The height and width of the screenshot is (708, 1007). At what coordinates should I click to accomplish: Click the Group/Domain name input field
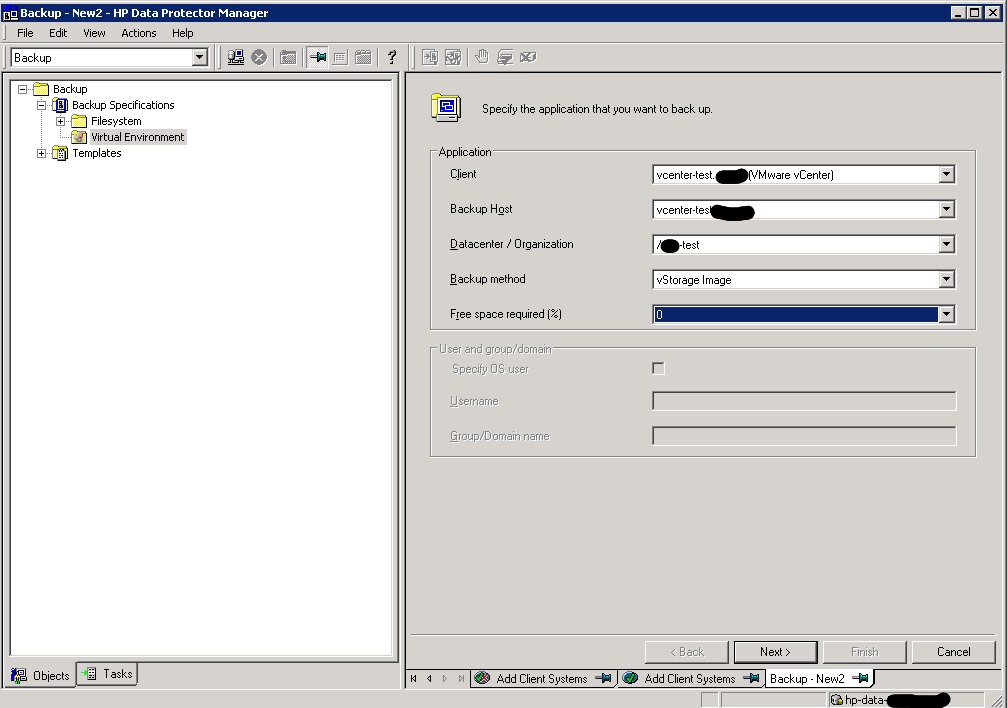click(804, 436)
